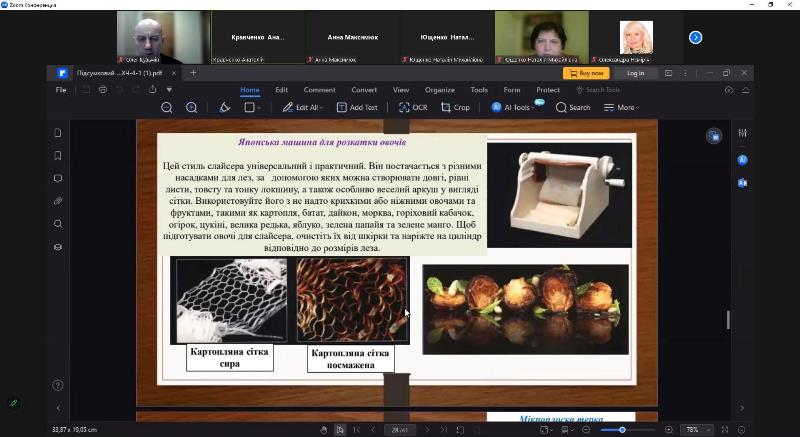Click the page number field showing 28
This screenshot has width=800, height=437.
point(400,430)
